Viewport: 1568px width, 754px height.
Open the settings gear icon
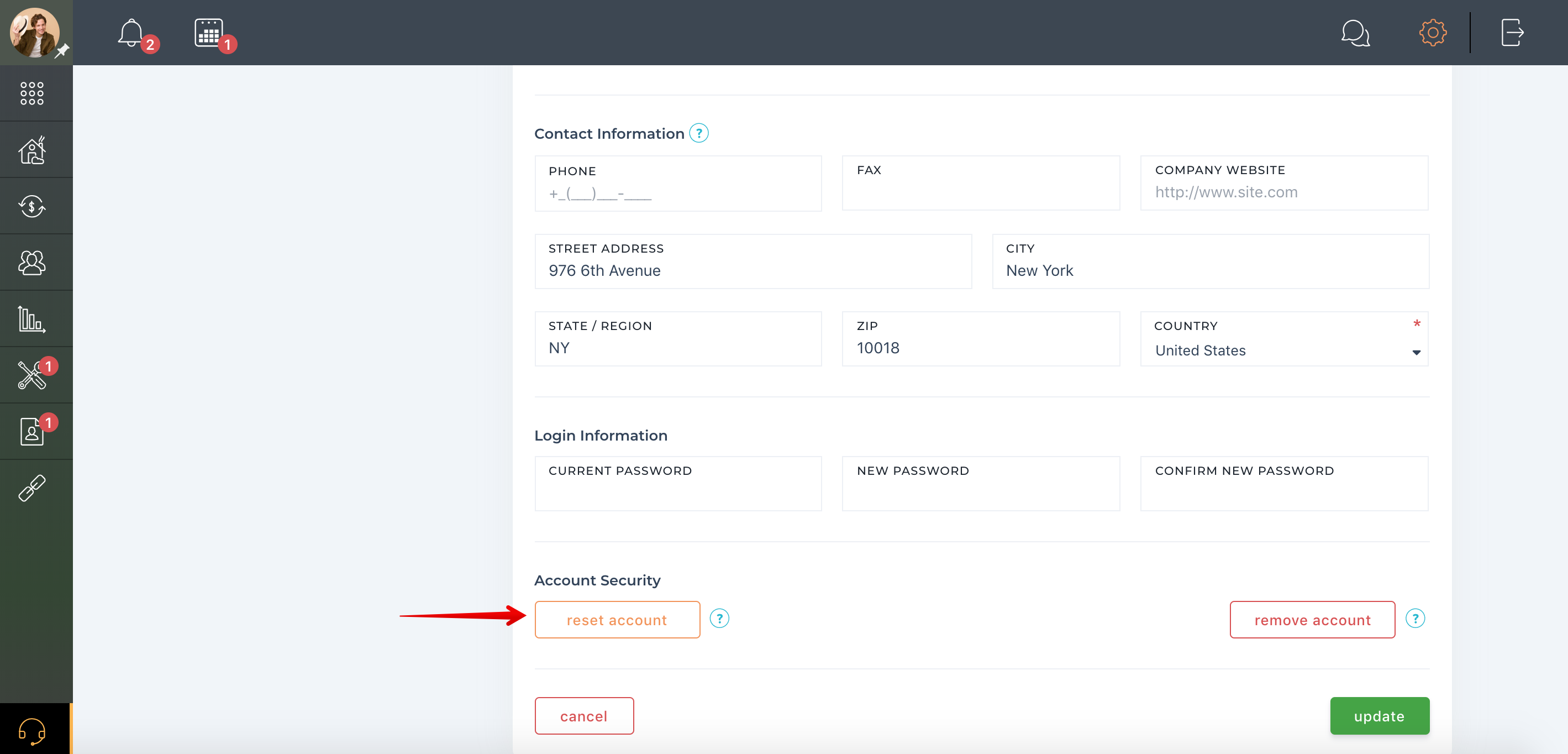1432,33
